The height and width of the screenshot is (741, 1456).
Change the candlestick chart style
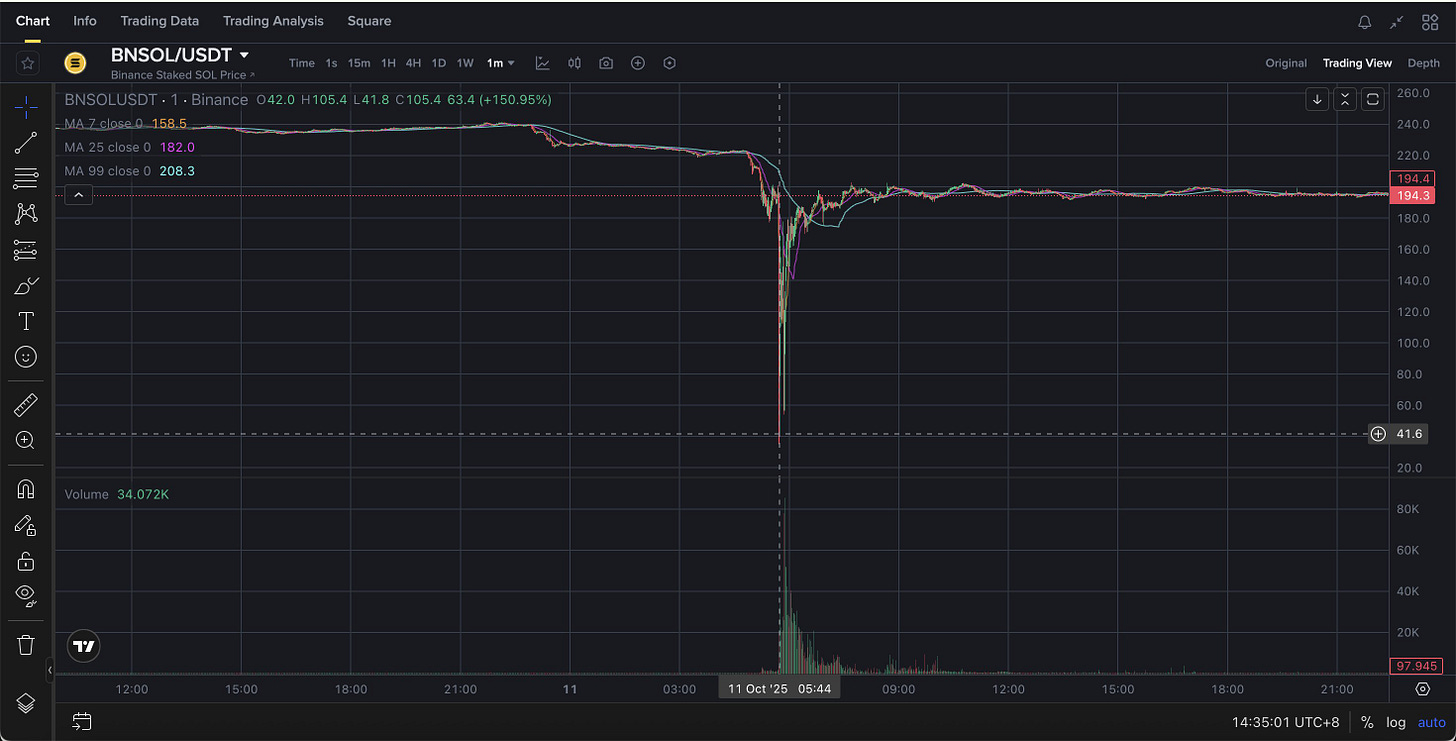[x=574, y=63]
